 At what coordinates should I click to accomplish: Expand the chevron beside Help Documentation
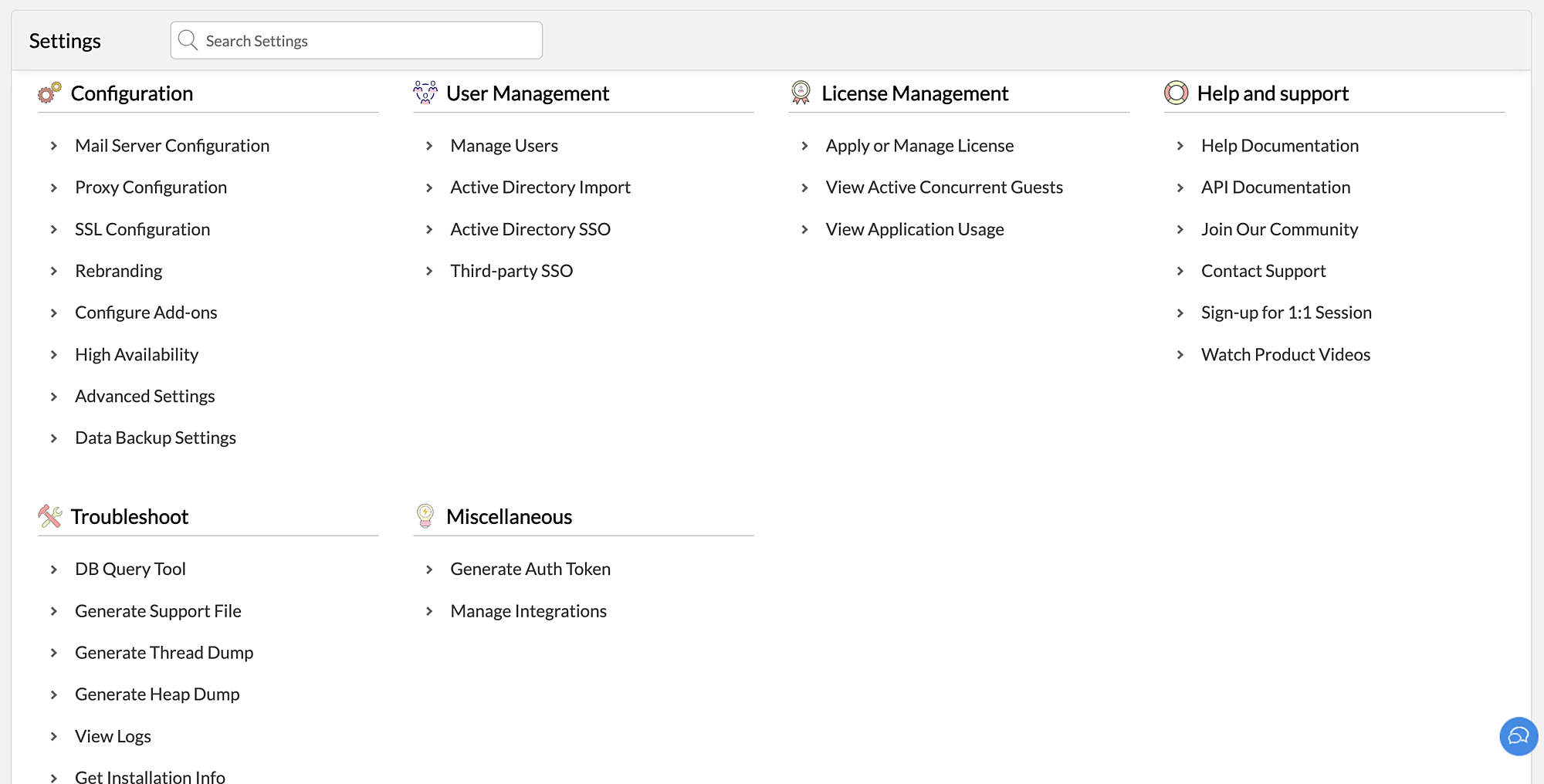coord(1180,146)
